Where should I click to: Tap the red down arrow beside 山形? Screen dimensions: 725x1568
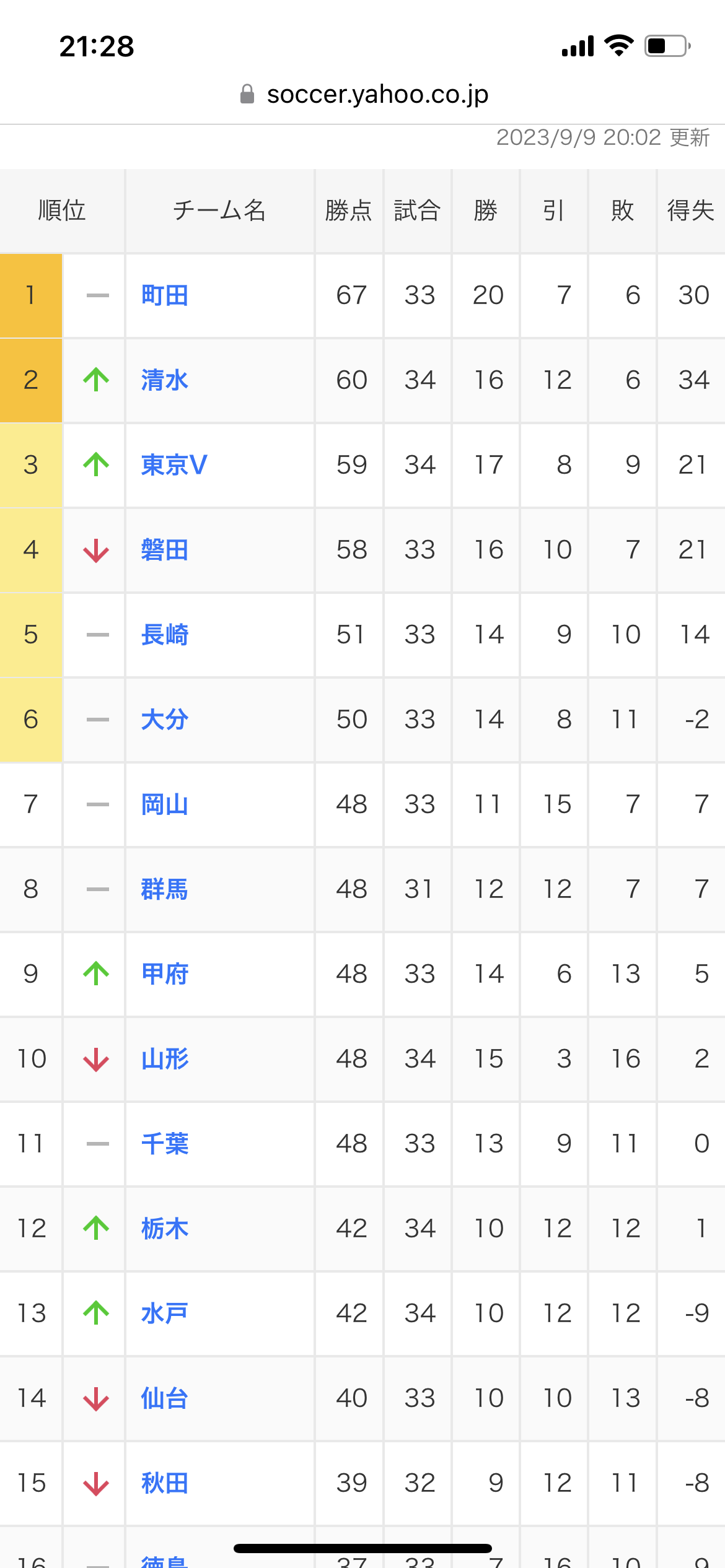pos(96,1060)
